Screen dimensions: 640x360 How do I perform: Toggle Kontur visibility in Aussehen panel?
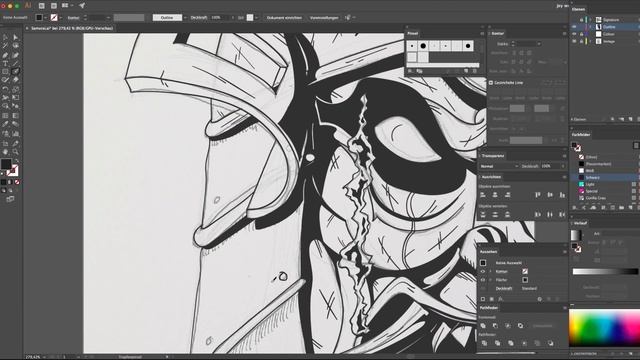coord(483,271)
